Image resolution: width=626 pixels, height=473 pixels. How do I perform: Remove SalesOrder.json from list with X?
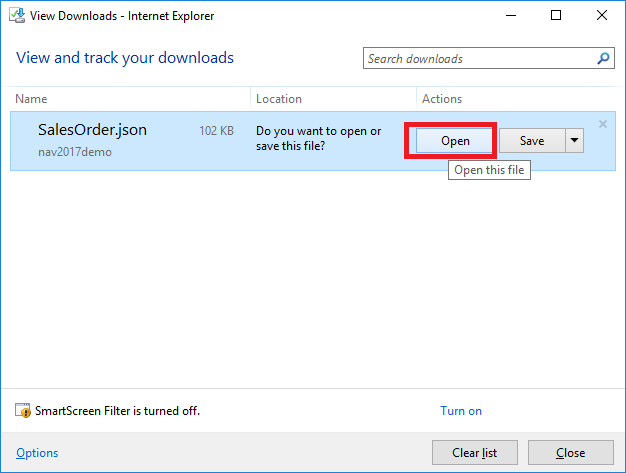click(603, 124)
